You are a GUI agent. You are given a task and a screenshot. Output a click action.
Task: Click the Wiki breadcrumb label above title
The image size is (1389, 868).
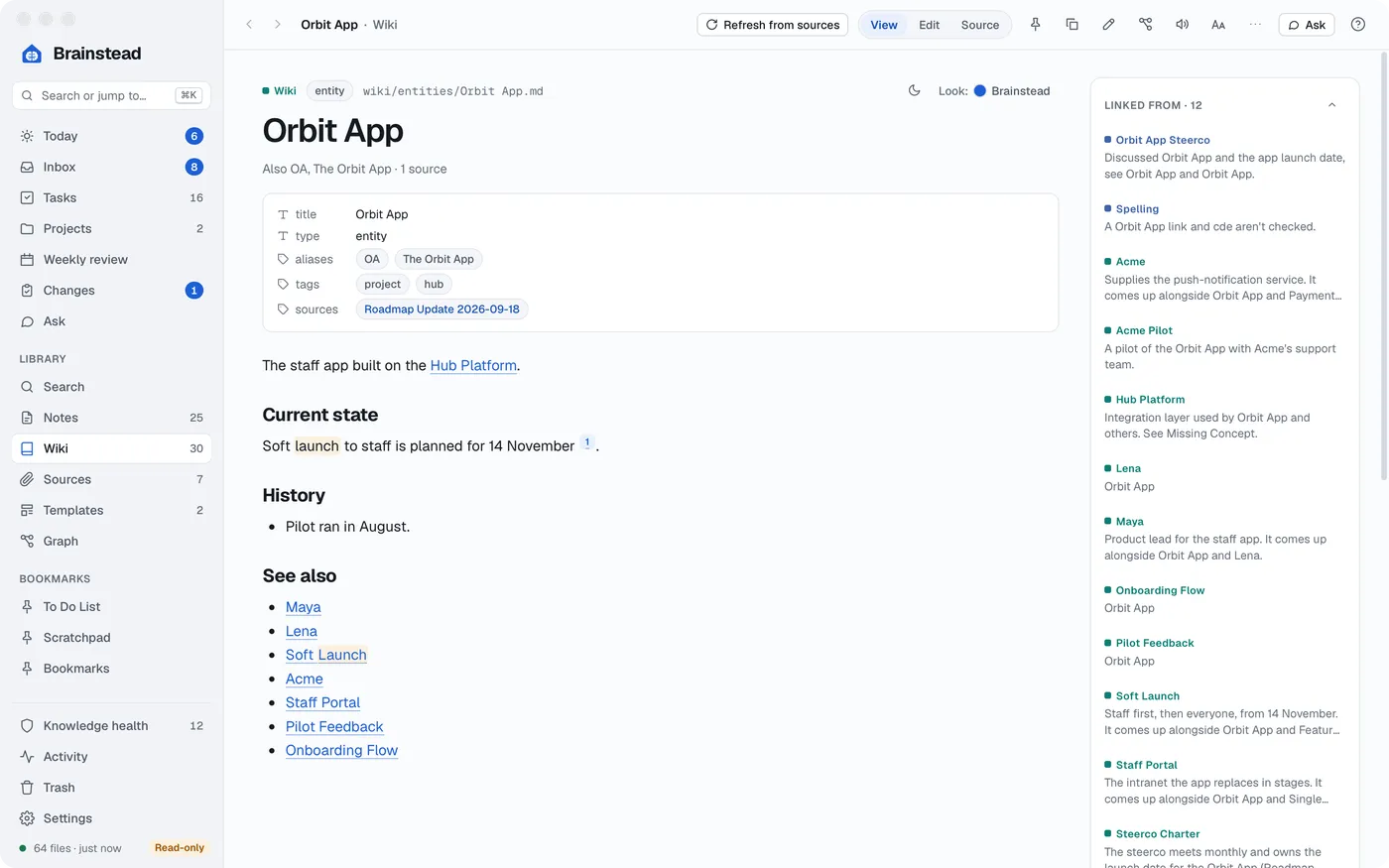click(x=285, y=90)
